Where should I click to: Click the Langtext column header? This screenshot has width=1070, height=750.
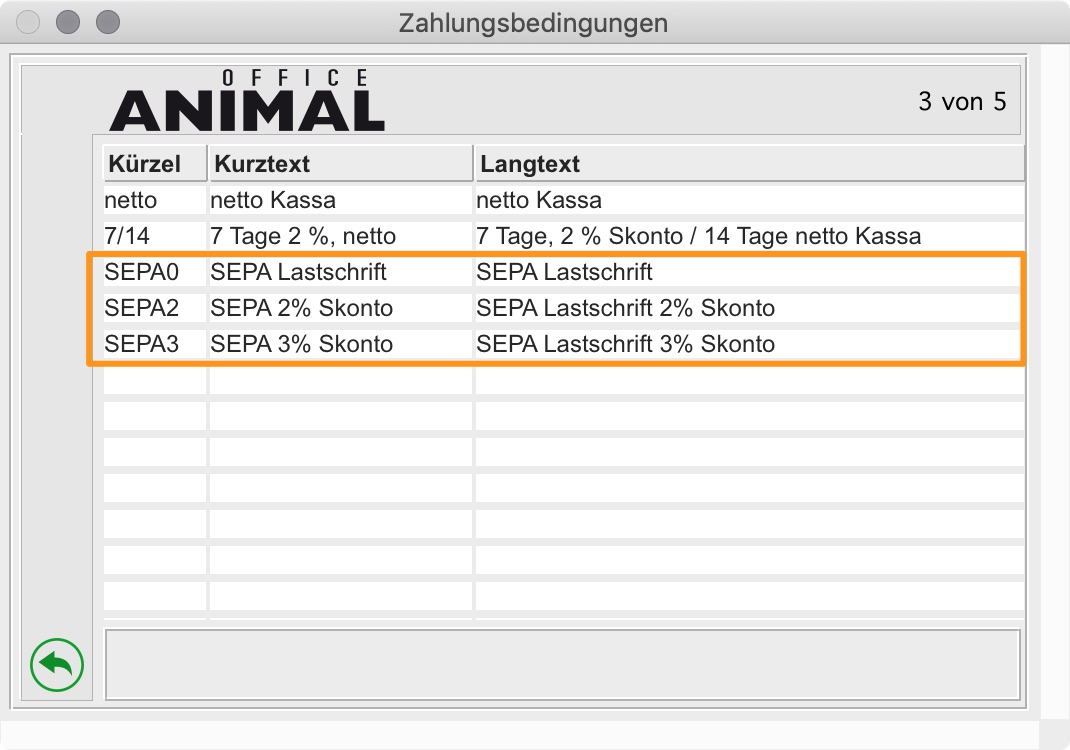(748, 163)
